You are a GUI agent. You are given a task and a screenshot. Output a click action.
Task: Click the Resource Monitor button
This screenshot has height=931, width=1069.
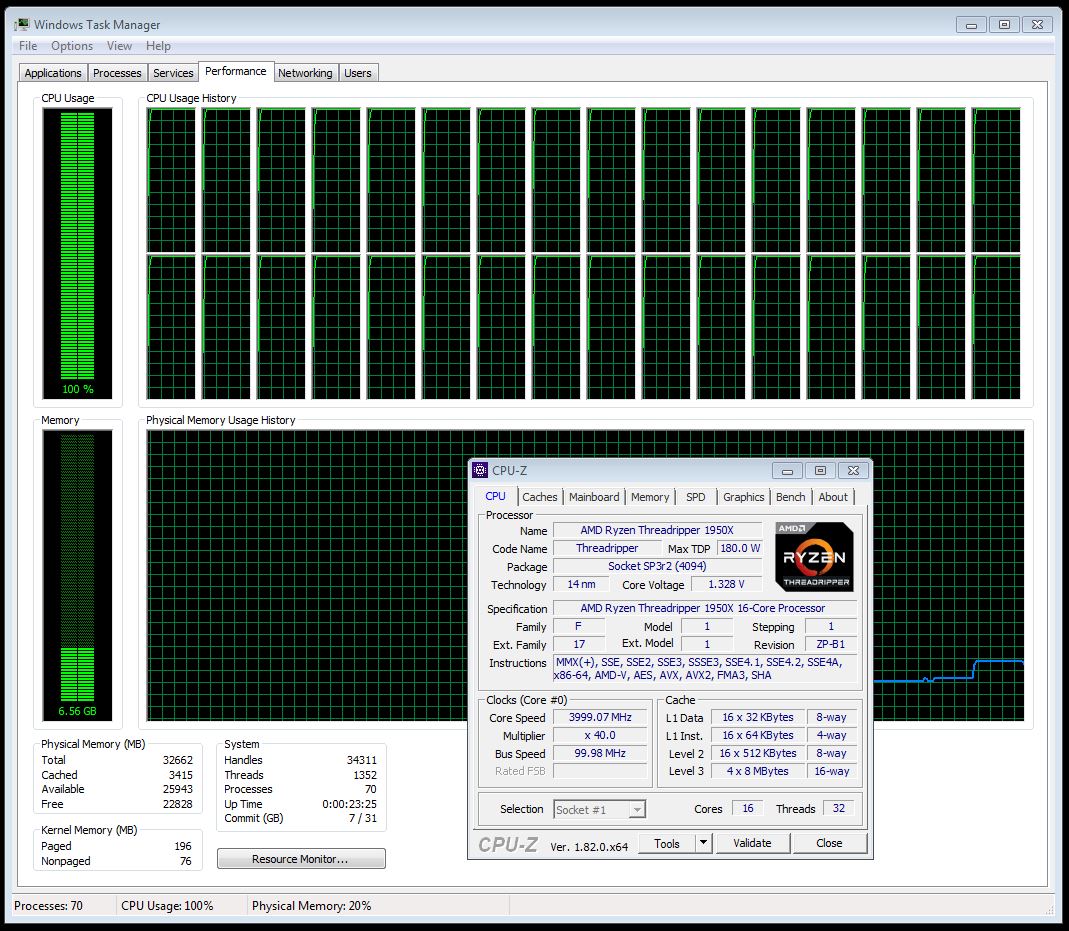300,859
